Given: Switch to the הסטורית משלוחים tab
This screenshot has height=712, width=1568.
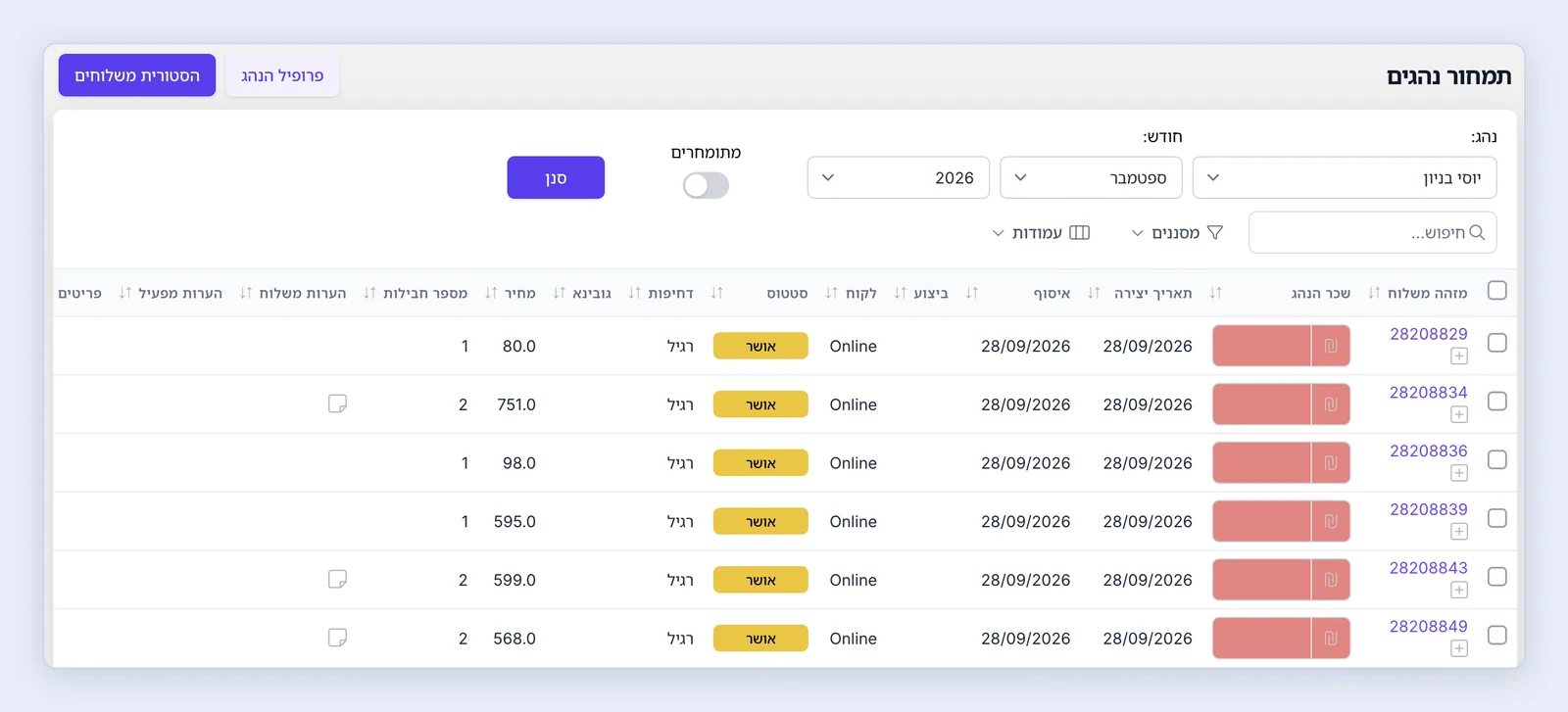Looking at the screenshot, I should (x=137, y=75).
